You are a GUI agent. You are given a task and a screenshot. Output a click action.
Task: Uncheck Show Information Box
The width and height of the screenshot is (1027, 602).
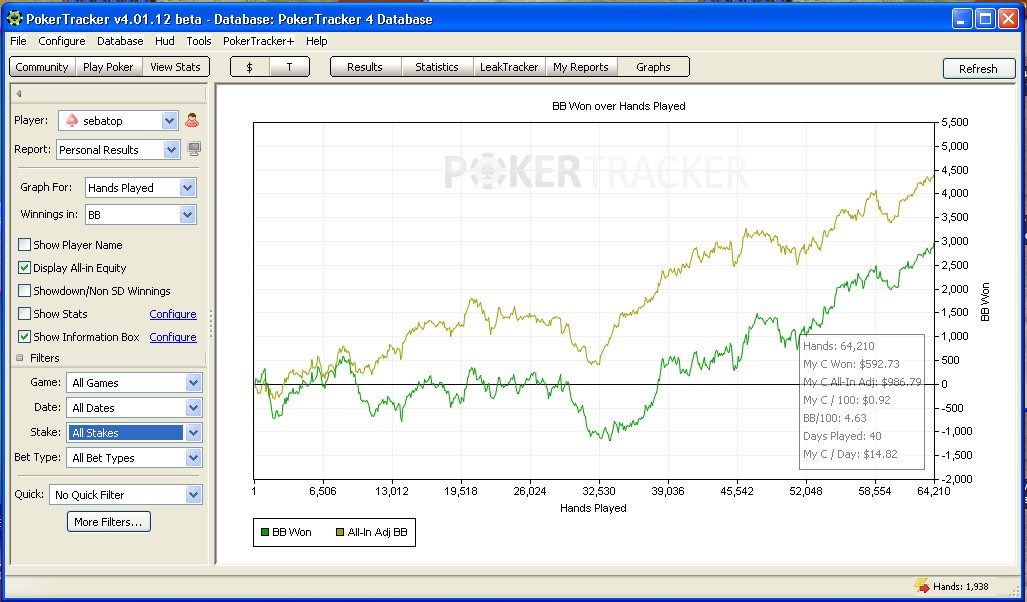[24, 336]
